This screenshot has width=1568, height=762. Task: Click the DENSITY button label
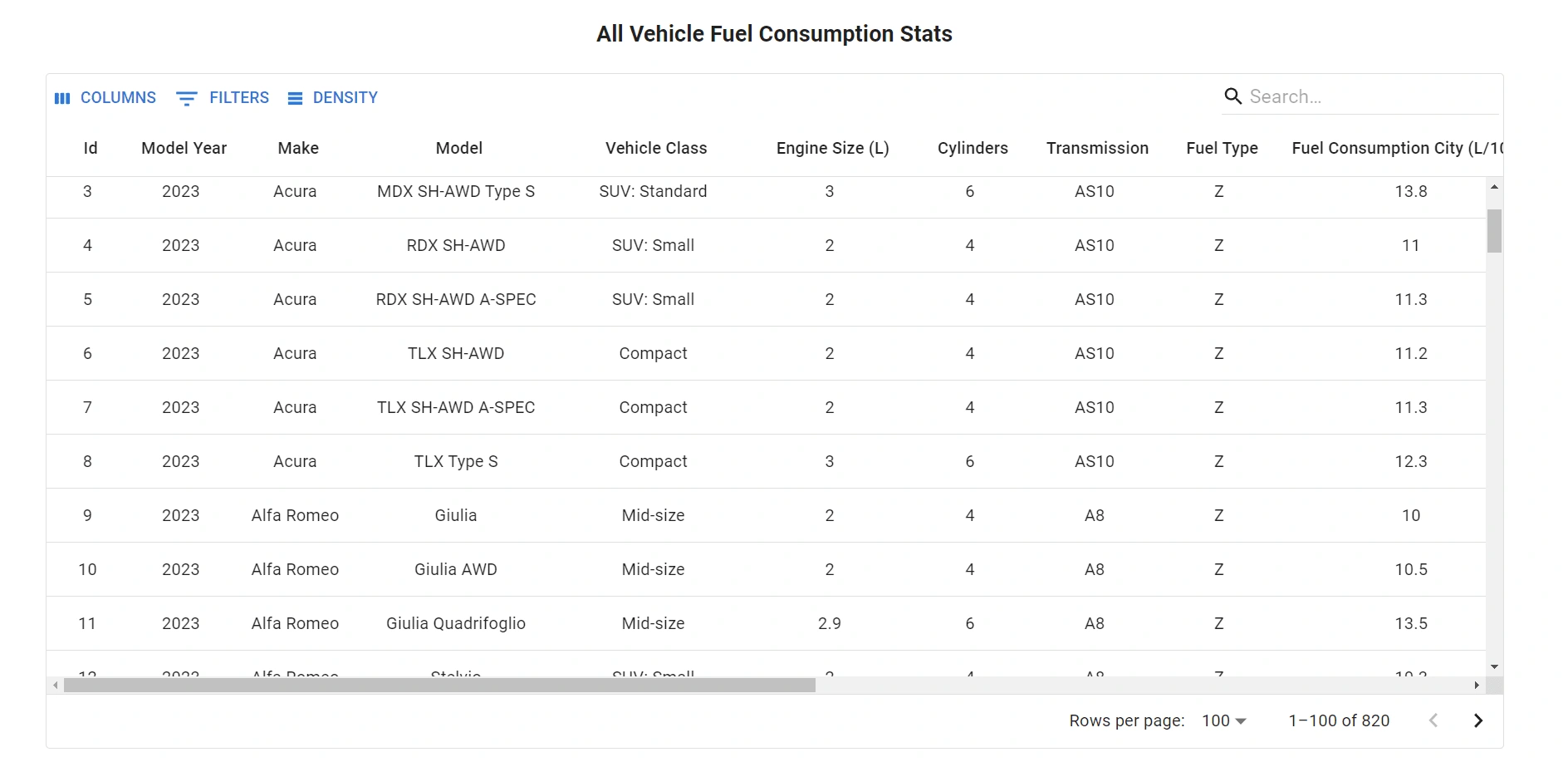(345, 98)
